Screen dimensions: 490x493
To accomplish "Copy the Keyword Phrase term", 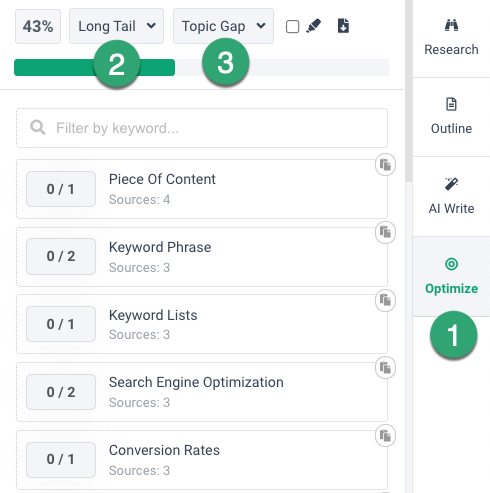I will click(x=385, y=232).
